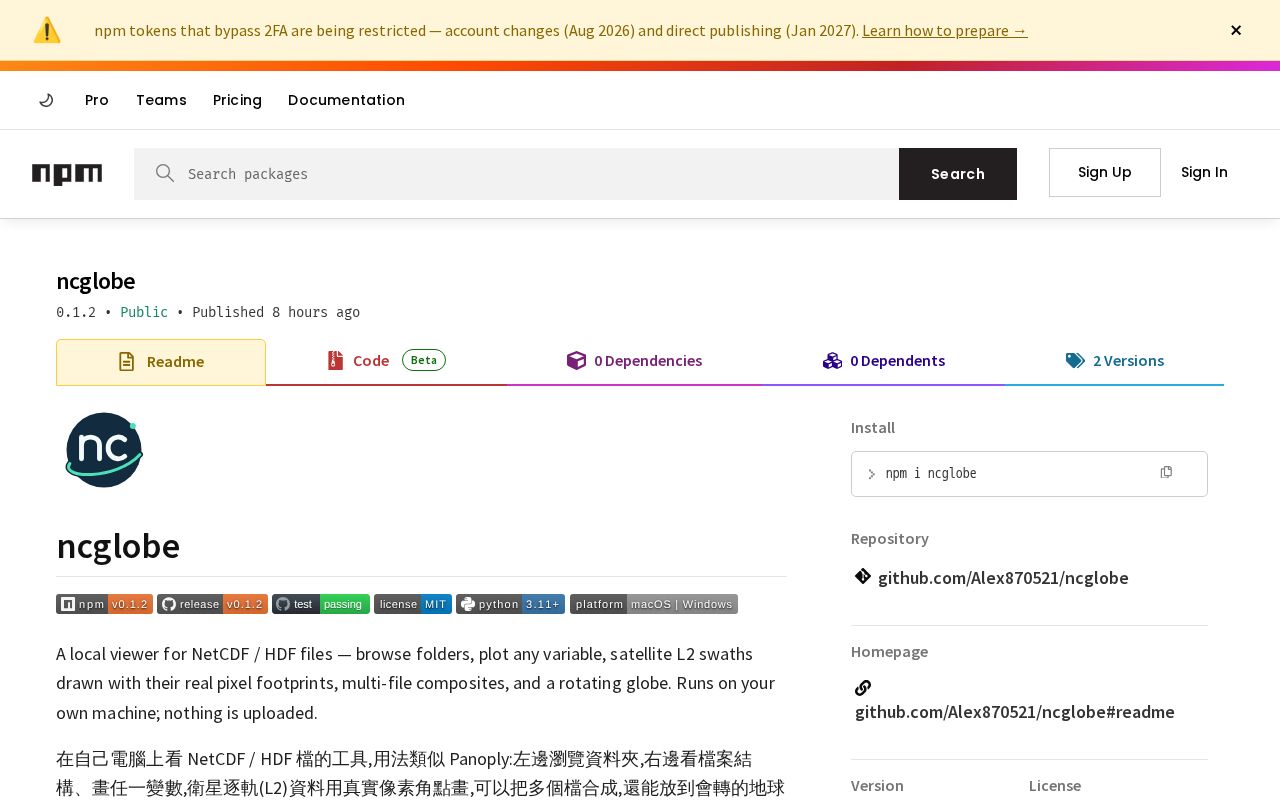1280x800 pixels.
Task: Click the warning triangle icon in banner
Action: pyautogui.click(x=47, y=30)
